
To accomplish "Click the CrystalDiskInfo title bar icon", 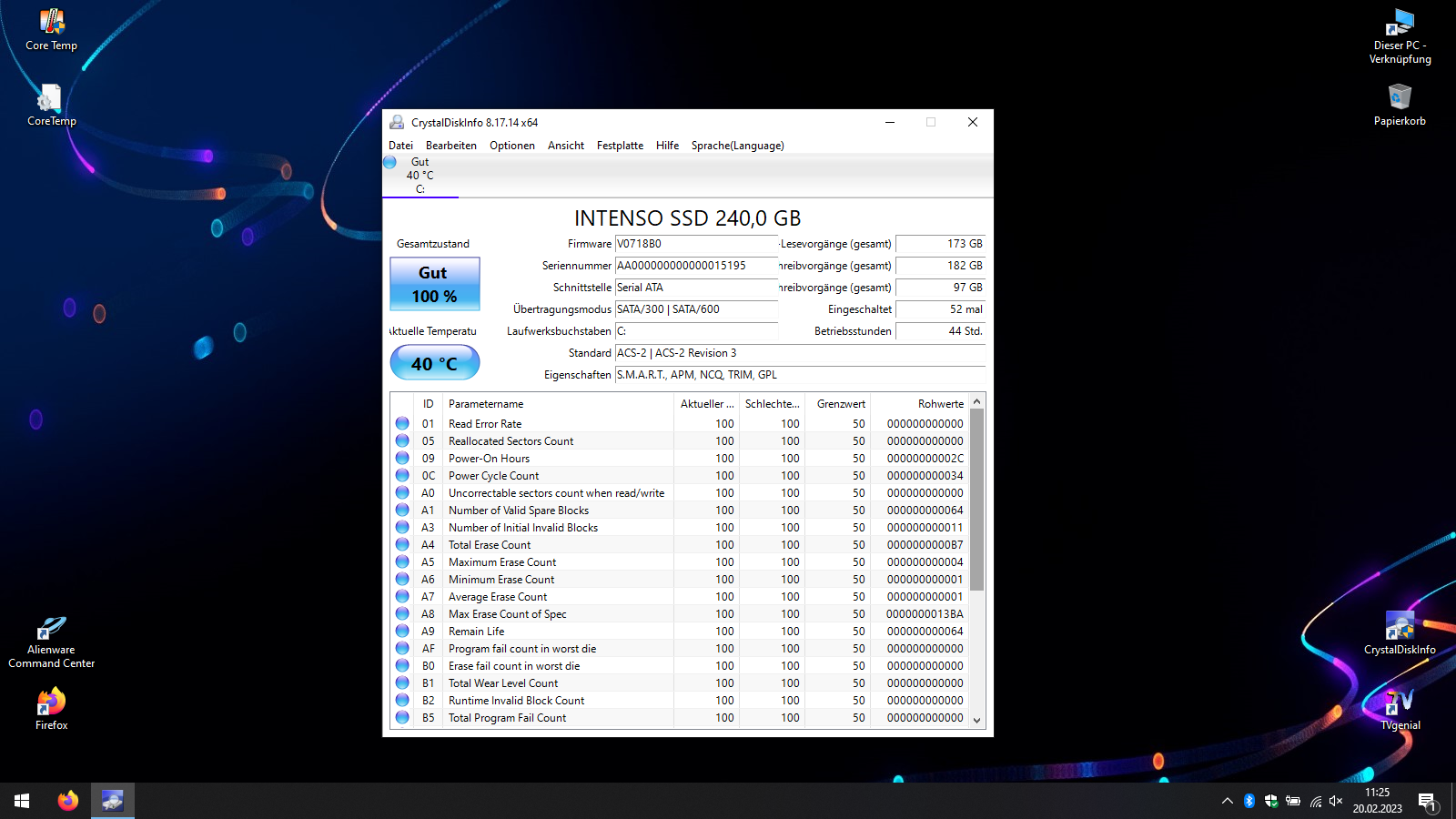I will 397,122.
